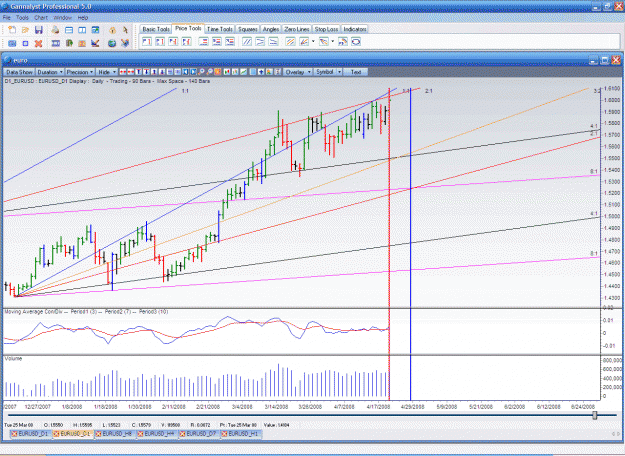
Task: Switch to the EURUSD_H8 chart tab
Action: coord(117,434)
